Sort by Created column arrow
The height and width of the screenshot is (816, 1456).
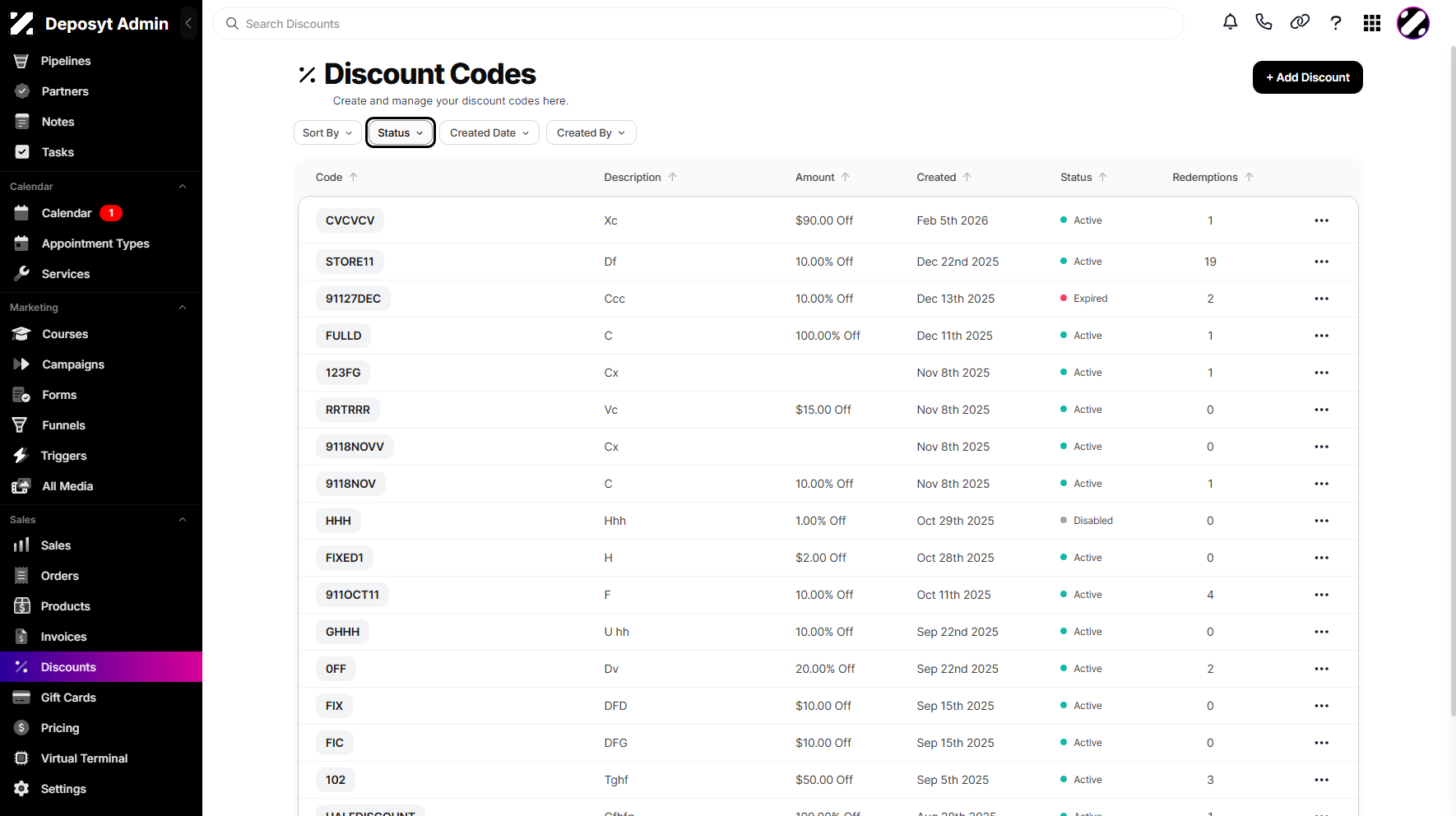pos(967,177)
